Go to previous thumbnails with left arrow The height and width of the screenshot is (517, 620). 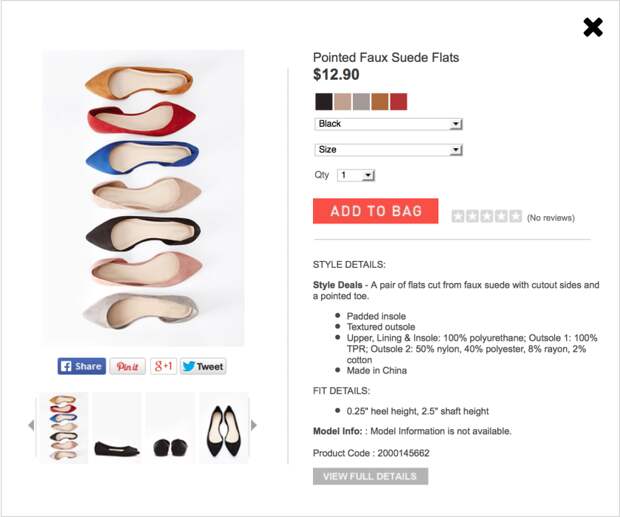click(31, 426)
